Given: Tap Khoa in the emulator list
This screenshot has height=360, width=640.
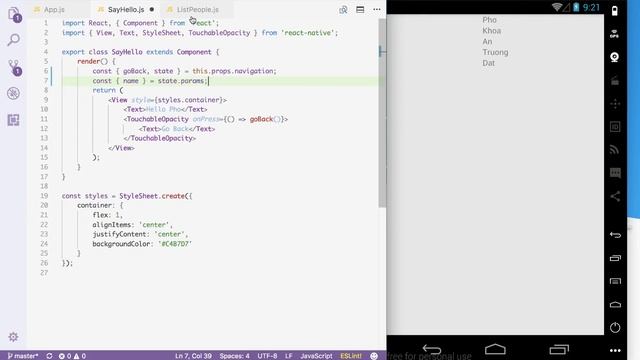Looking at the screenshot, I should (x=491, y=31).
